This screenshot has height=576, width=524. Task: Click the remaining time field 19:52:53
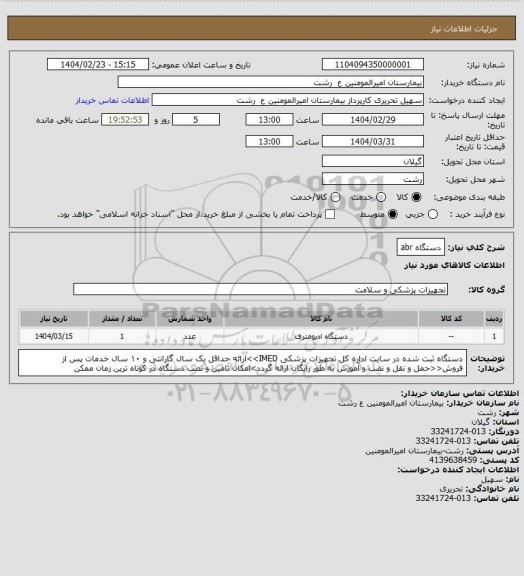coord(125,120)
